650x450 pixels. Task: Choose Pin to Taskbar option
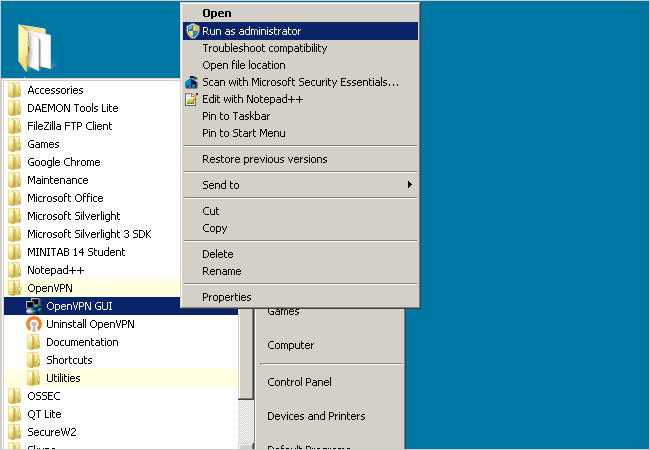point(236,116)
